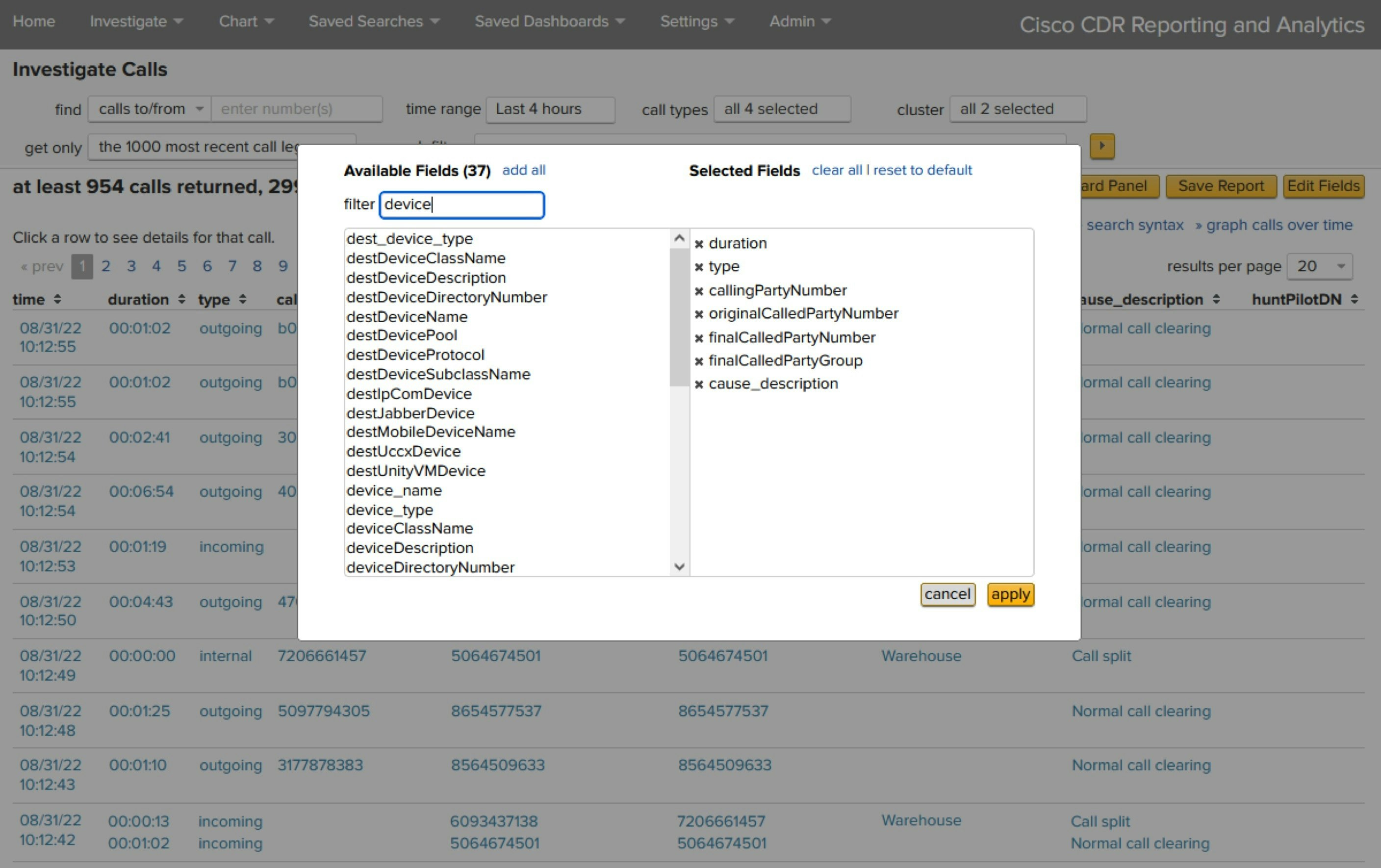1381x868 pixels.
Task: Open the calls to/from dropdown
Action: [x=150, y=109]
